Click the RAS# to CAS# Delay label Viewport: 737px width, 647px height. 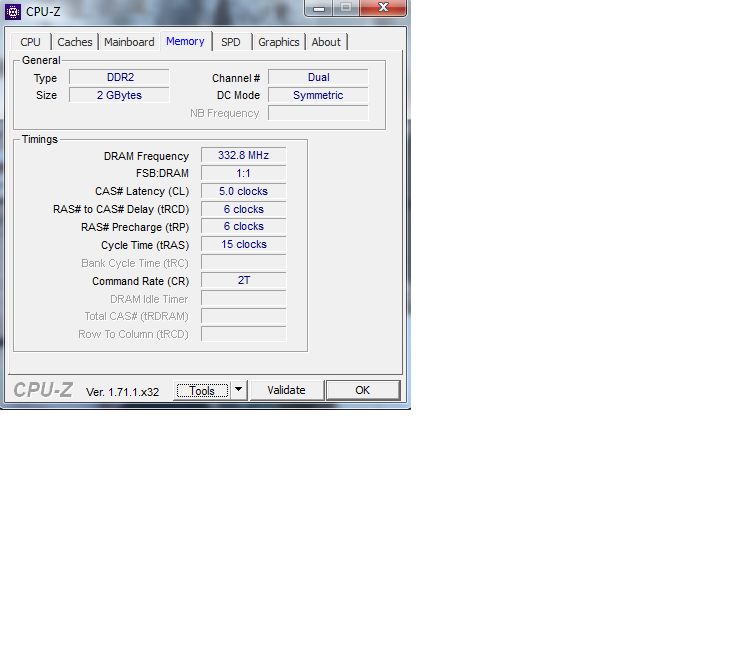pyautogui.click(x=121, y=210)
